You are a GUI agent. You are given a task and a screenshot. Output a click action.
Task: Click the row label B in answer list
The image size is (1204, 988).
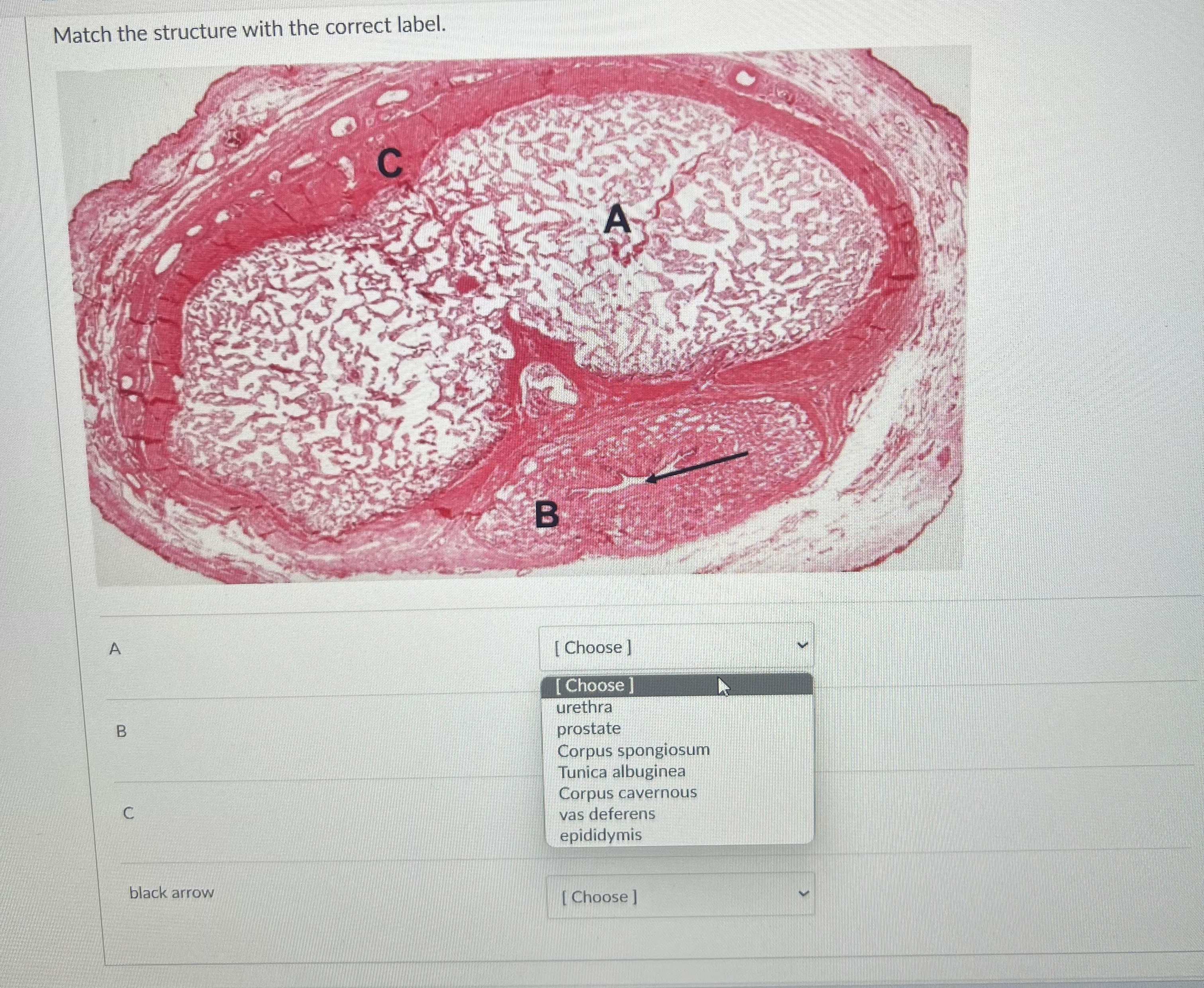pos(121,731)
